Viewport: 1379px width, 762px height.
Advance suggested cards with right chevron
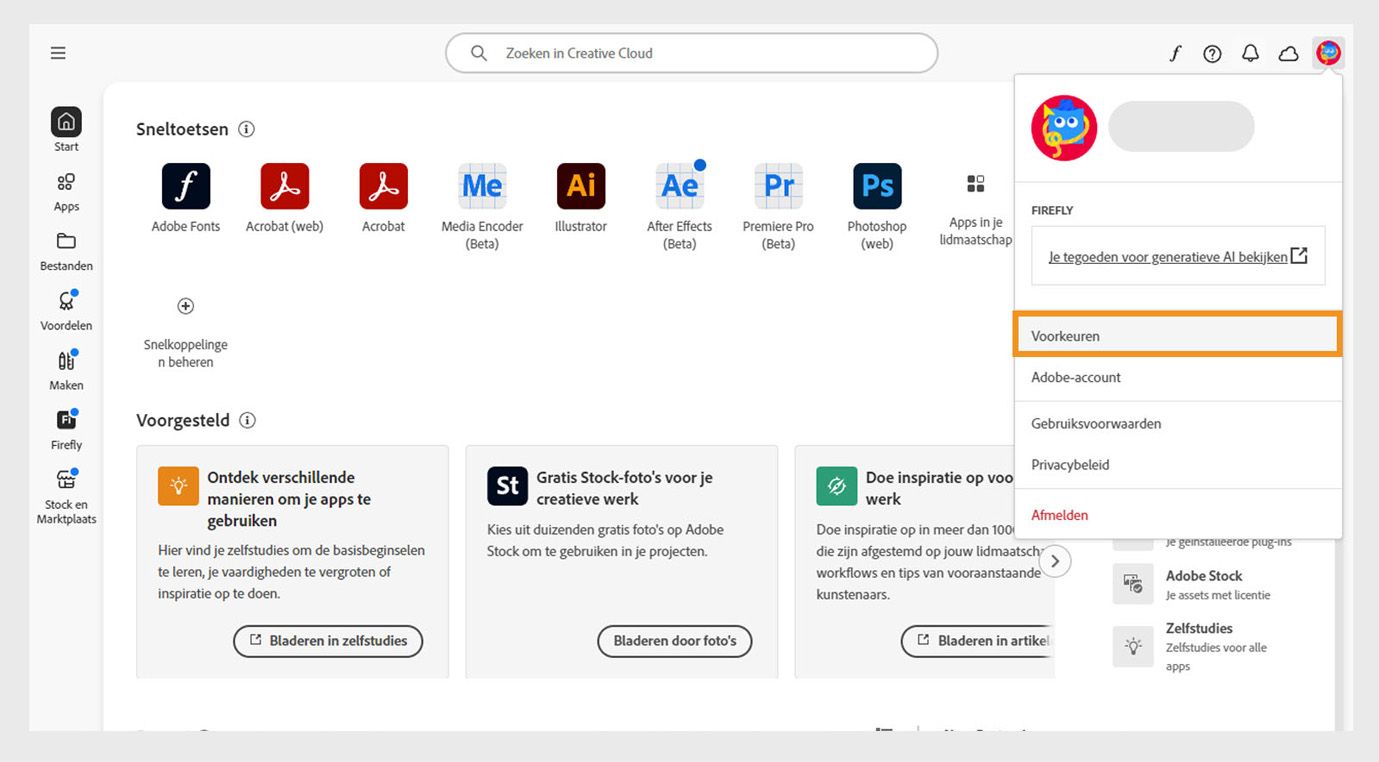coord(1055,561)
